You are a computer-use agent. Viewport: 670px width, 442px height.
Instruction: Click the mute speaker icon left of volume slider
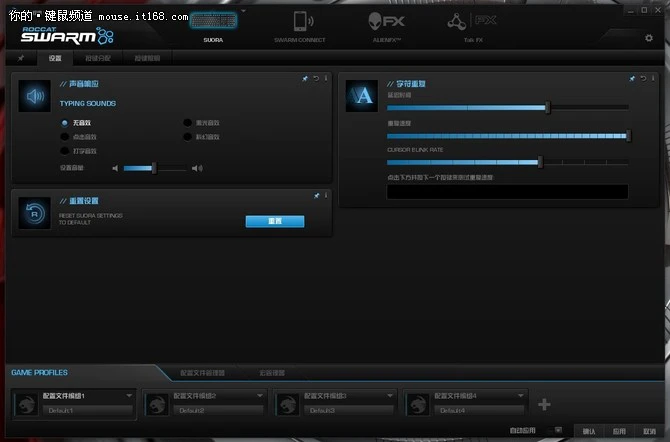pos(116,168)
